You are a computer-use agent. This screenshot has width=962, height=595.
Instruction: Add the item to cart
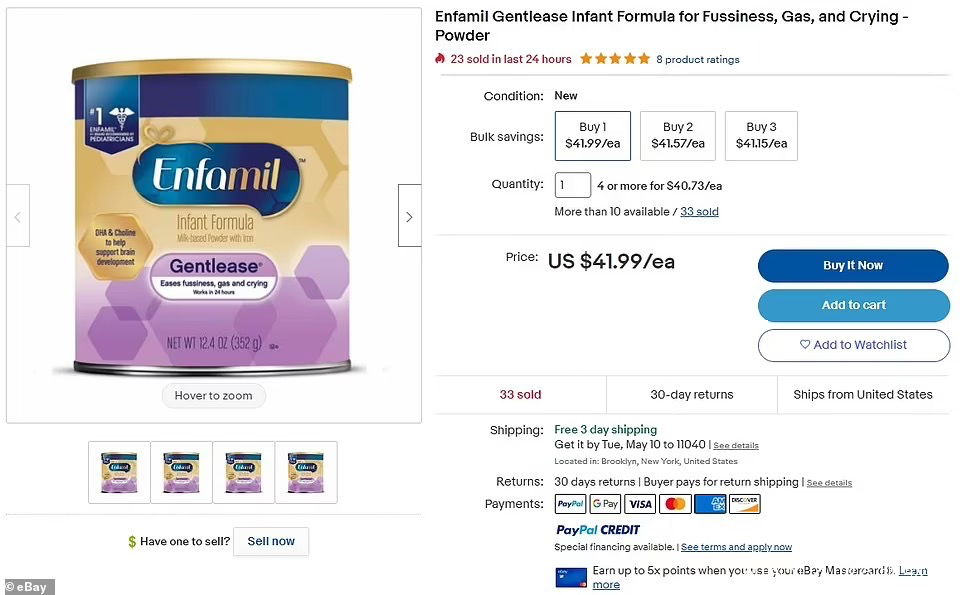pos(853,305)
